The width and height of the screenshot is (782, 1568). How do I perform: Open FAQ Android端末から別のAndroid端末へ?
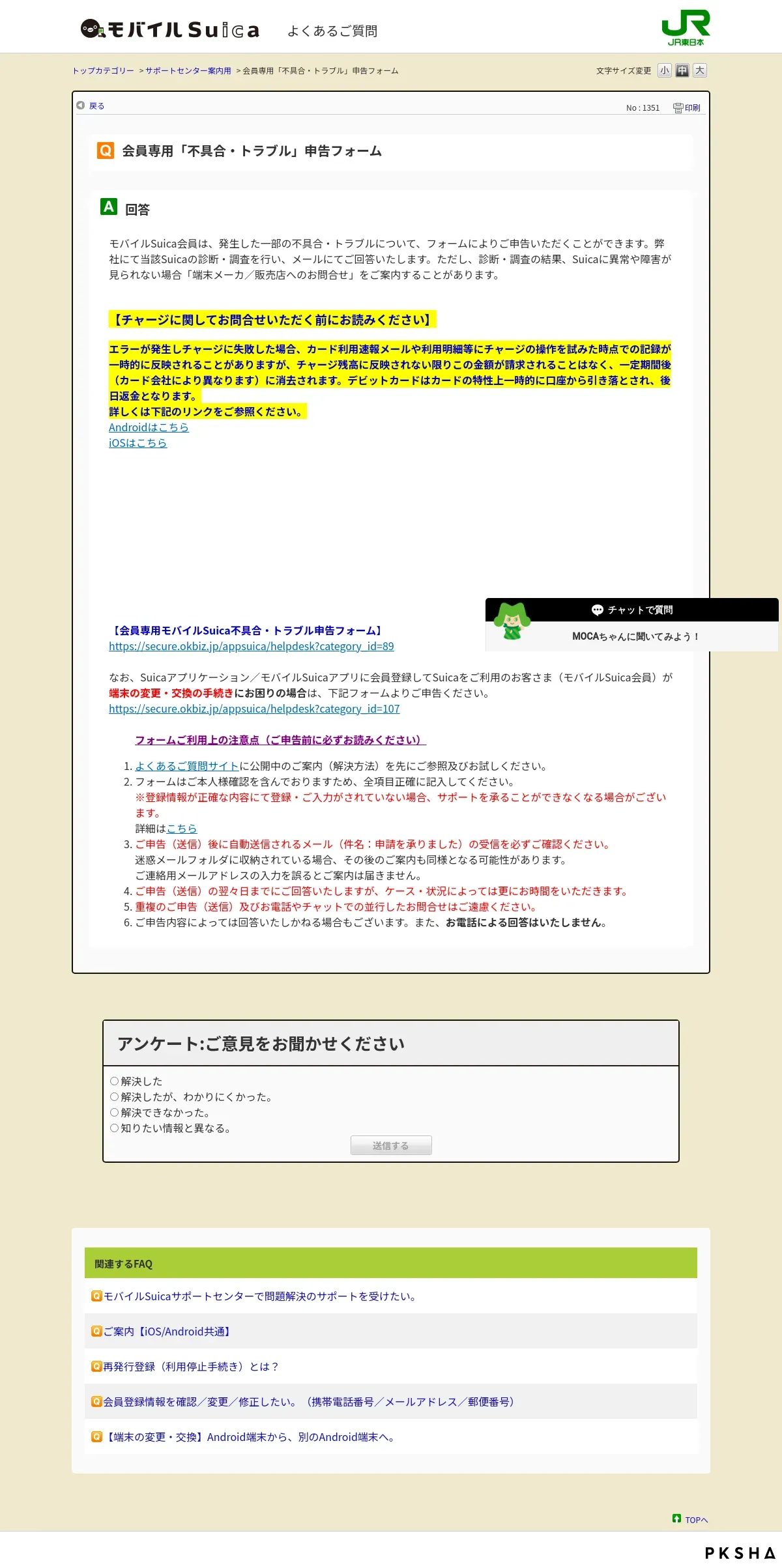click(251, 1437)
